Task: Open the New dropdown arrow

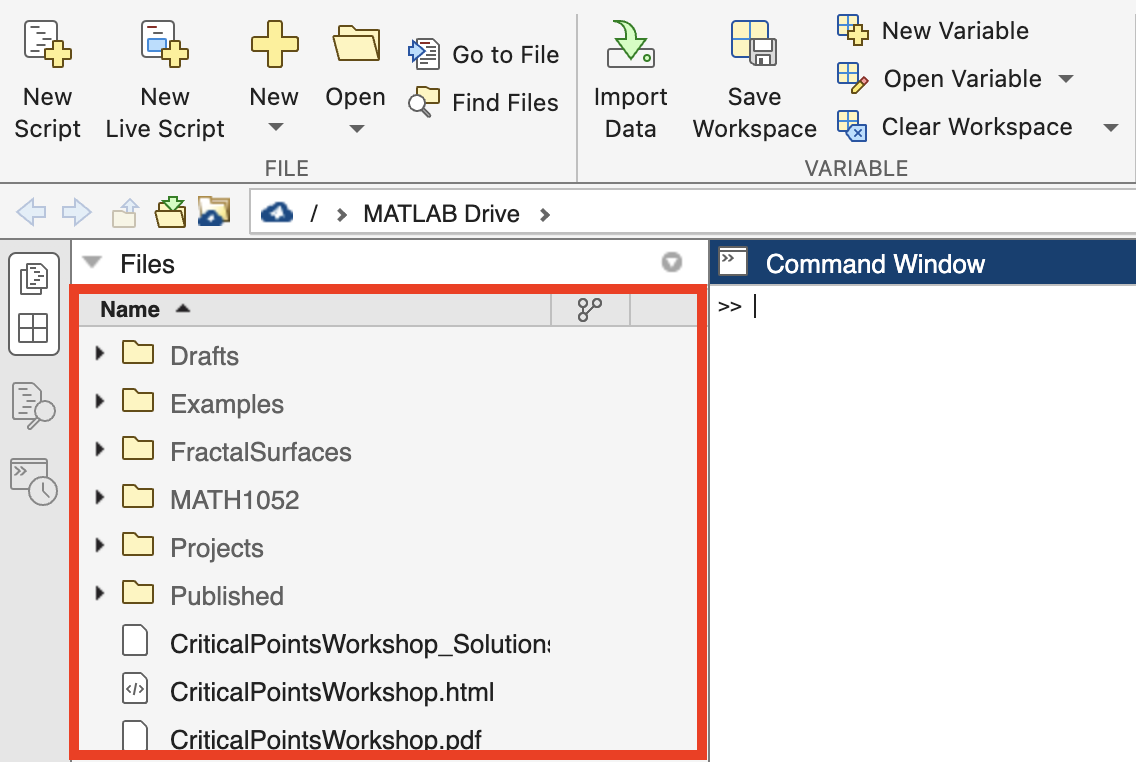Action: [x=275, y=127]
